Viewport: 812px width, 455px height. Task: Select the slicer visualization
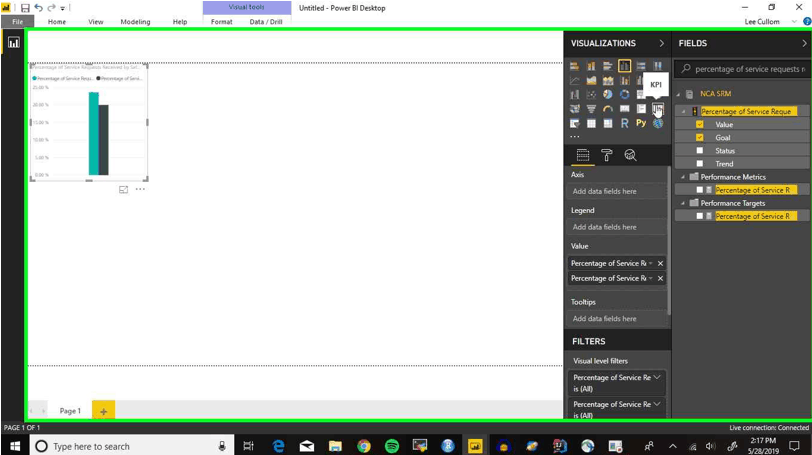point(574,123)
